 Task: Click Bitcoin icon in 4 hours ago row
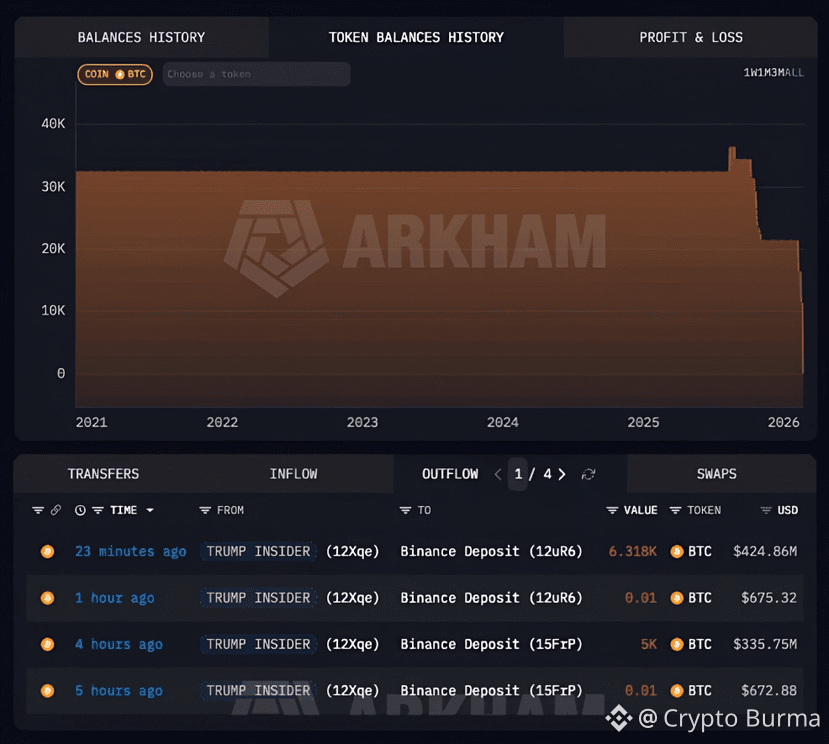pyautogui.click(x=48, y=644)
